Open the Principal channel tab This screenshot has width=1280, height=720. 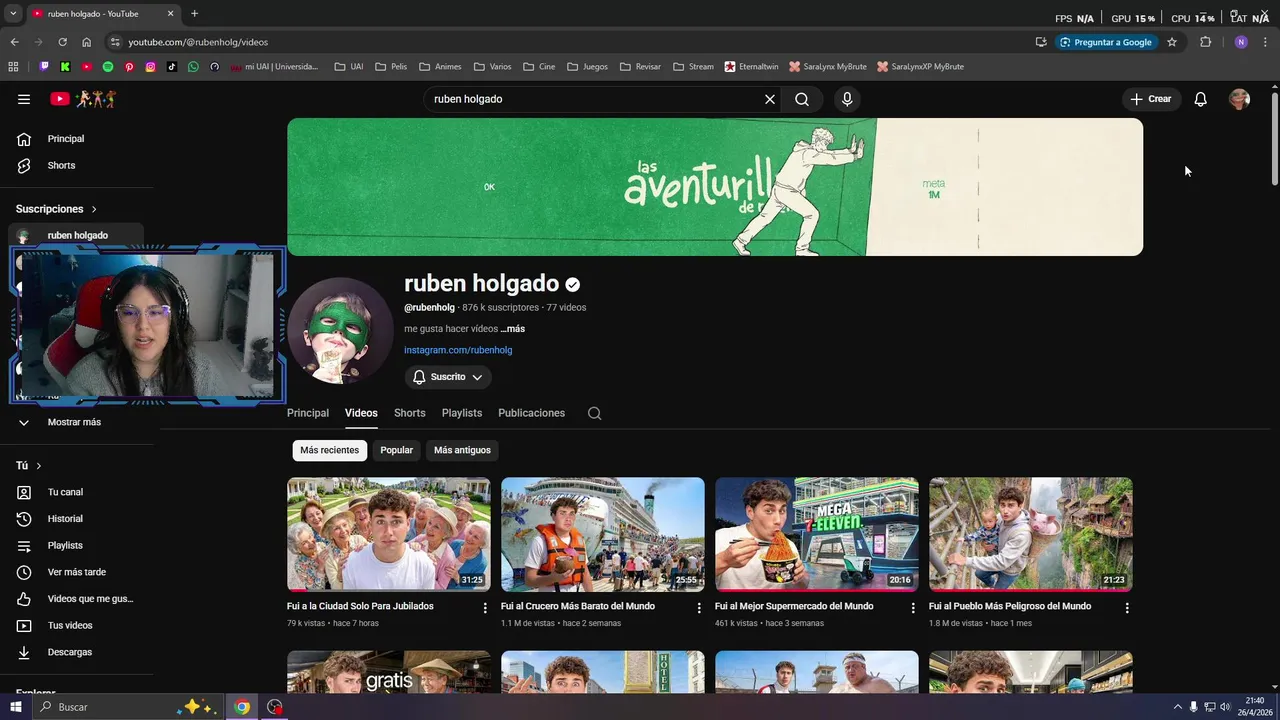click(308, 413)
